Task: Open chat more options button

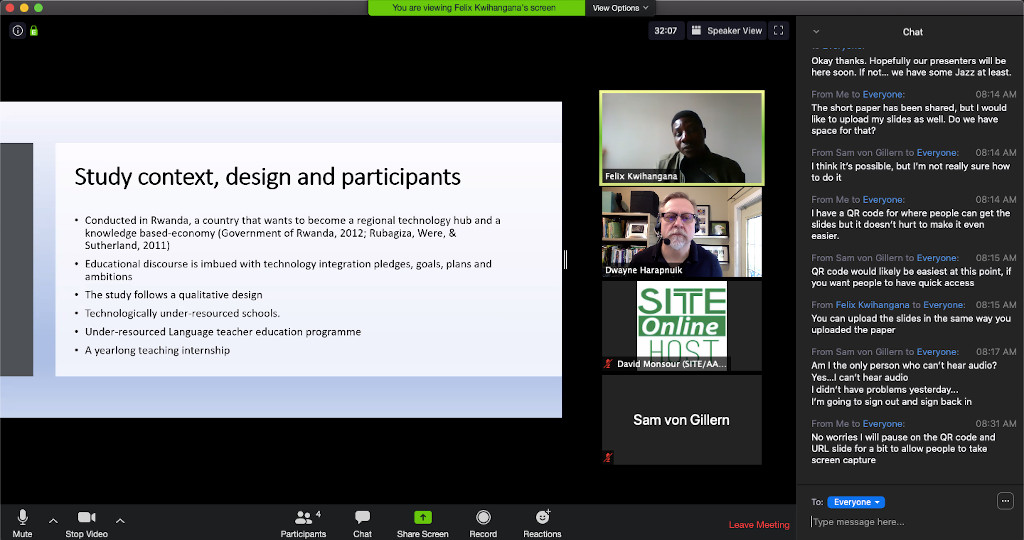Action: 1005,501
